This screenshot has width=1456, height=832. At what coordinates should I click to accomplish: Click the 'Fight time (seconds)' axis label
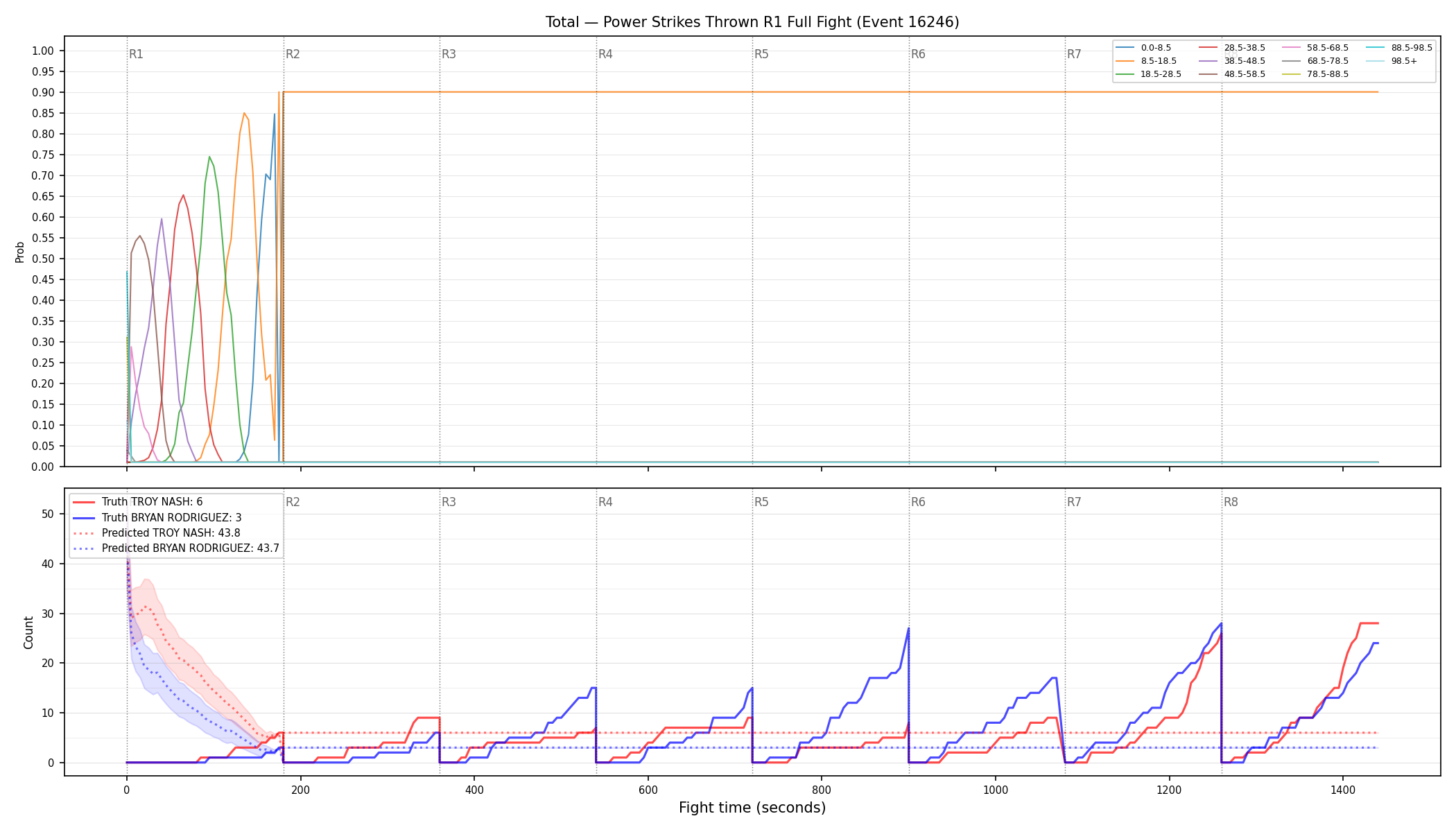pyautogui.click(x=752, y=808)
